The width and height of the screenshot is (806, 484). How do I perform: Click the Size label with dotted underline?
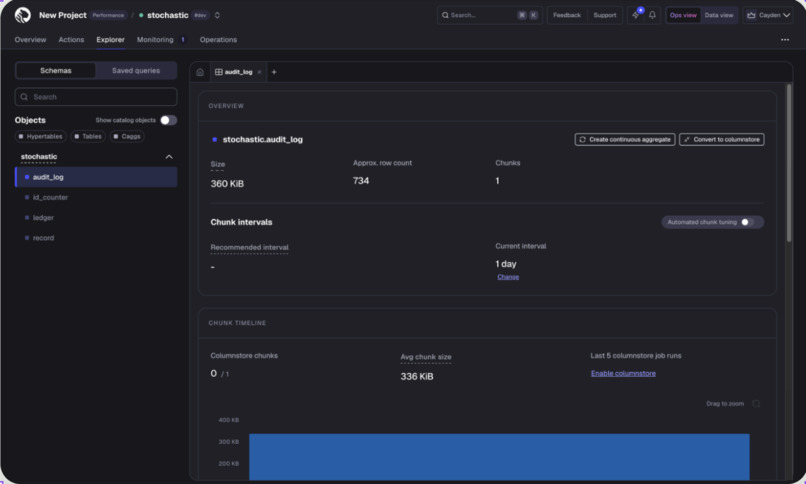click(217, 164)
